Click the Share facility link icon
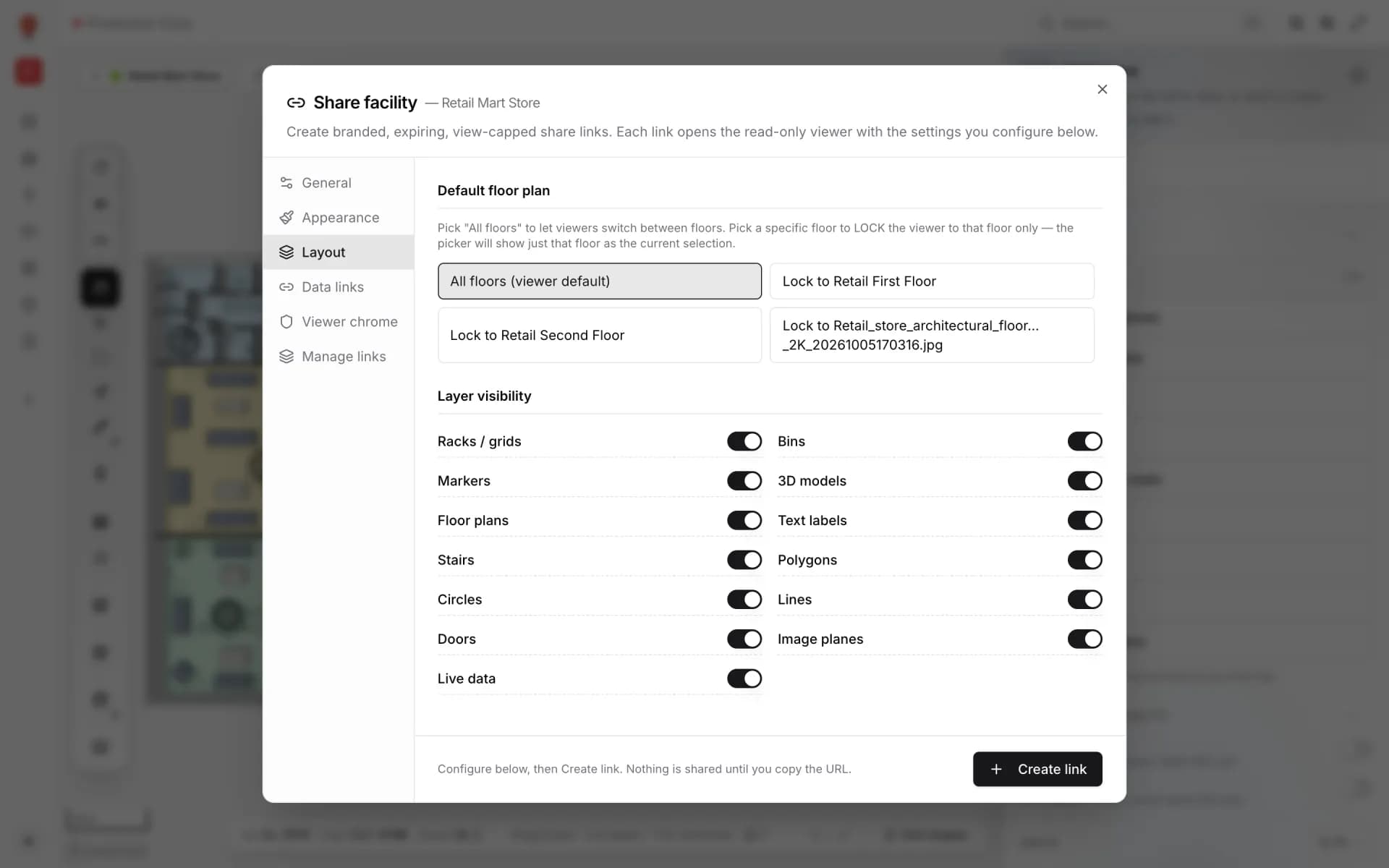This screenshot has height=868, width=1389. tap(296, 103)
